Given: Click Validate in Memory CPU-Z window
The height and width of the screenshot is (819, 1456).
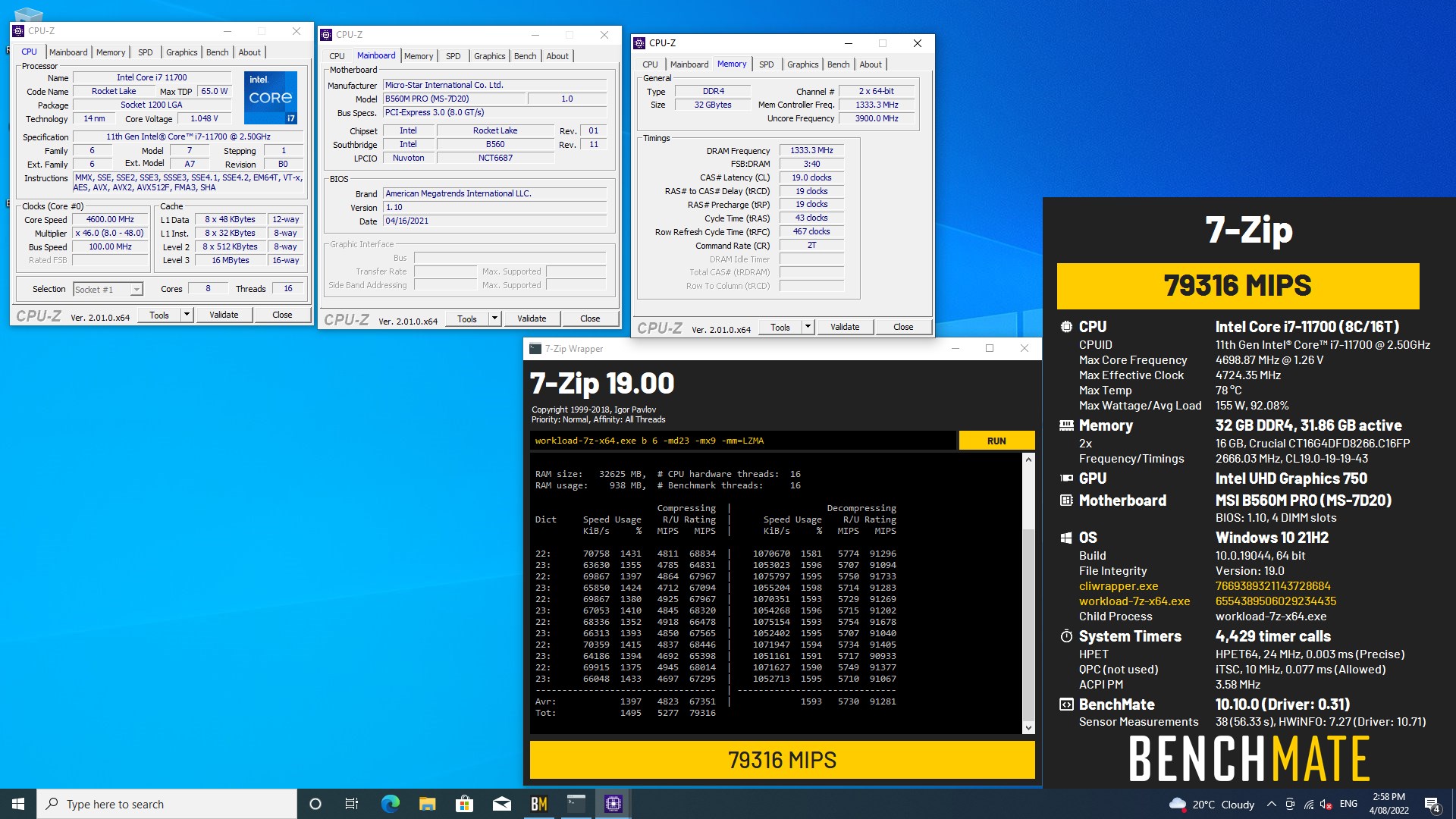Looking at the screenshot, I should tap(845, 327).
